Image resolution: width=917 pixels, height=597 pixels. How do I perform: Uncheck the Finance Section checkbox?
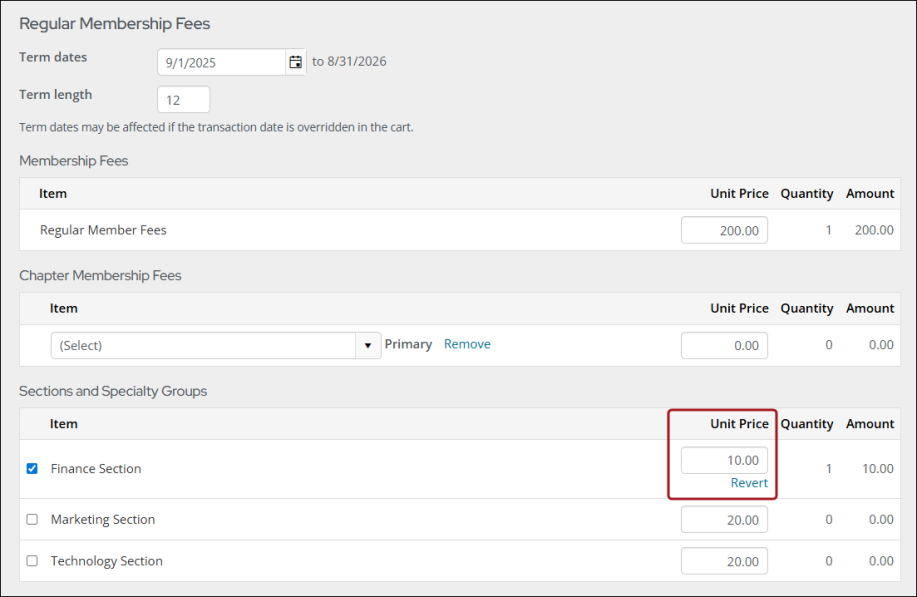(32, 468)
